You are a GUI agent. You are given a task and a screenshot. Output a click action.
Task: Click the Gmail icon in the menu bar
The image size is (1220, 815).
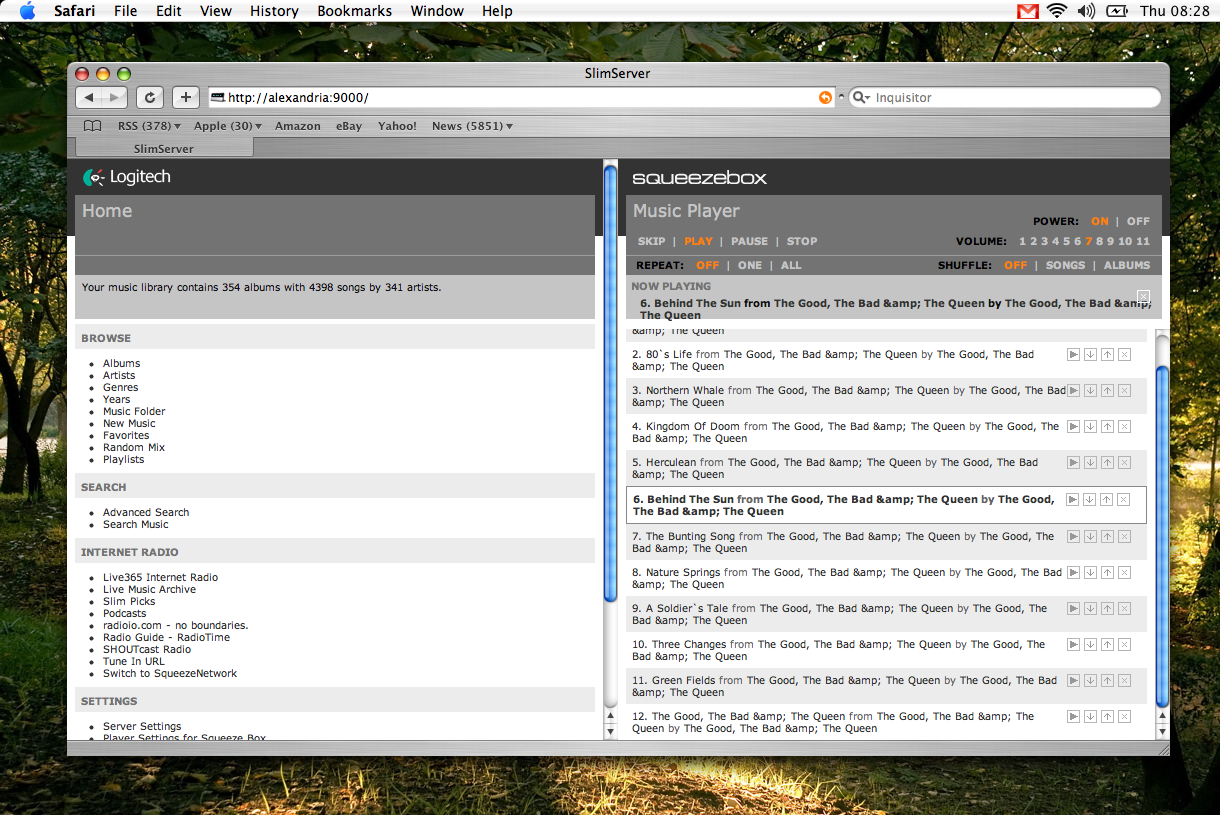(x=1027, y=11)
